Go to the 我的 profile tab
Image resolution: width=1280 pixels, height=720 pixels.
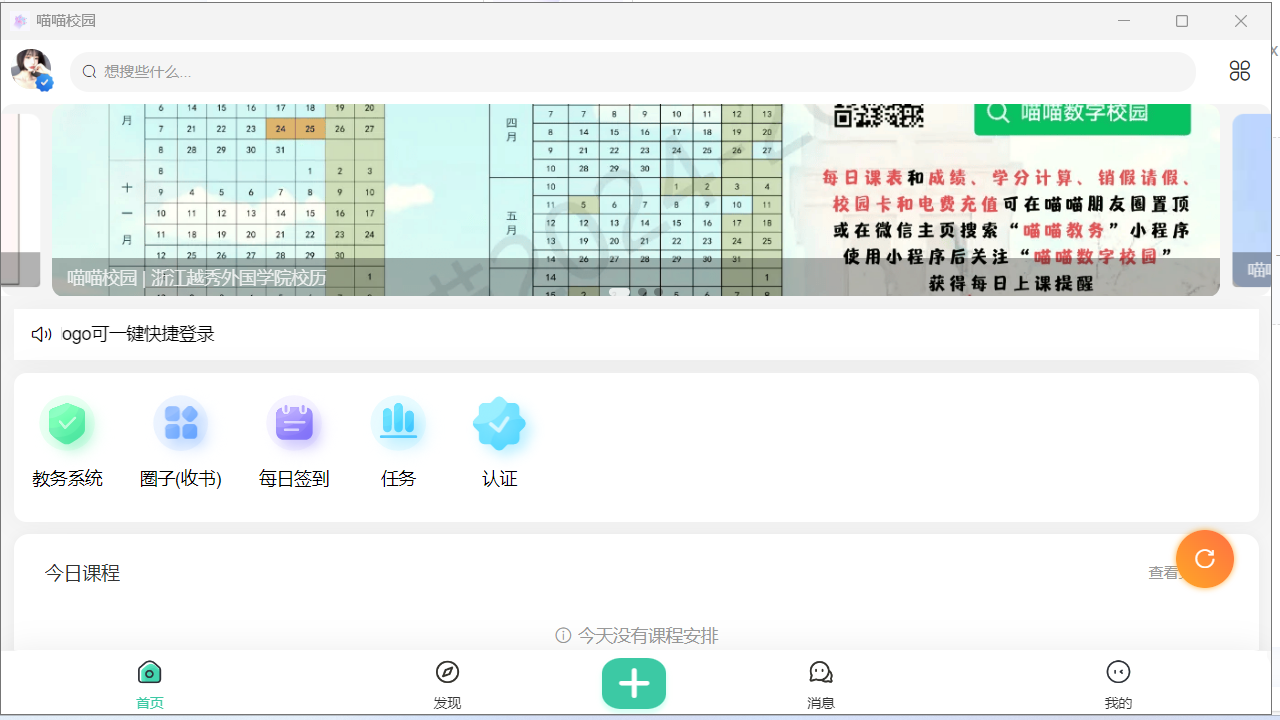[1118, 683]
